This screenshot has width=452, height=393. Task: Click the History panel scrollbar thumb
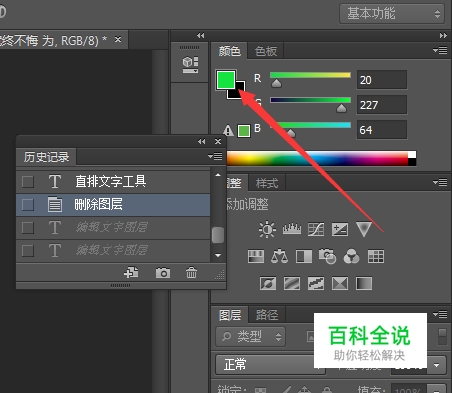coord(218,235)
